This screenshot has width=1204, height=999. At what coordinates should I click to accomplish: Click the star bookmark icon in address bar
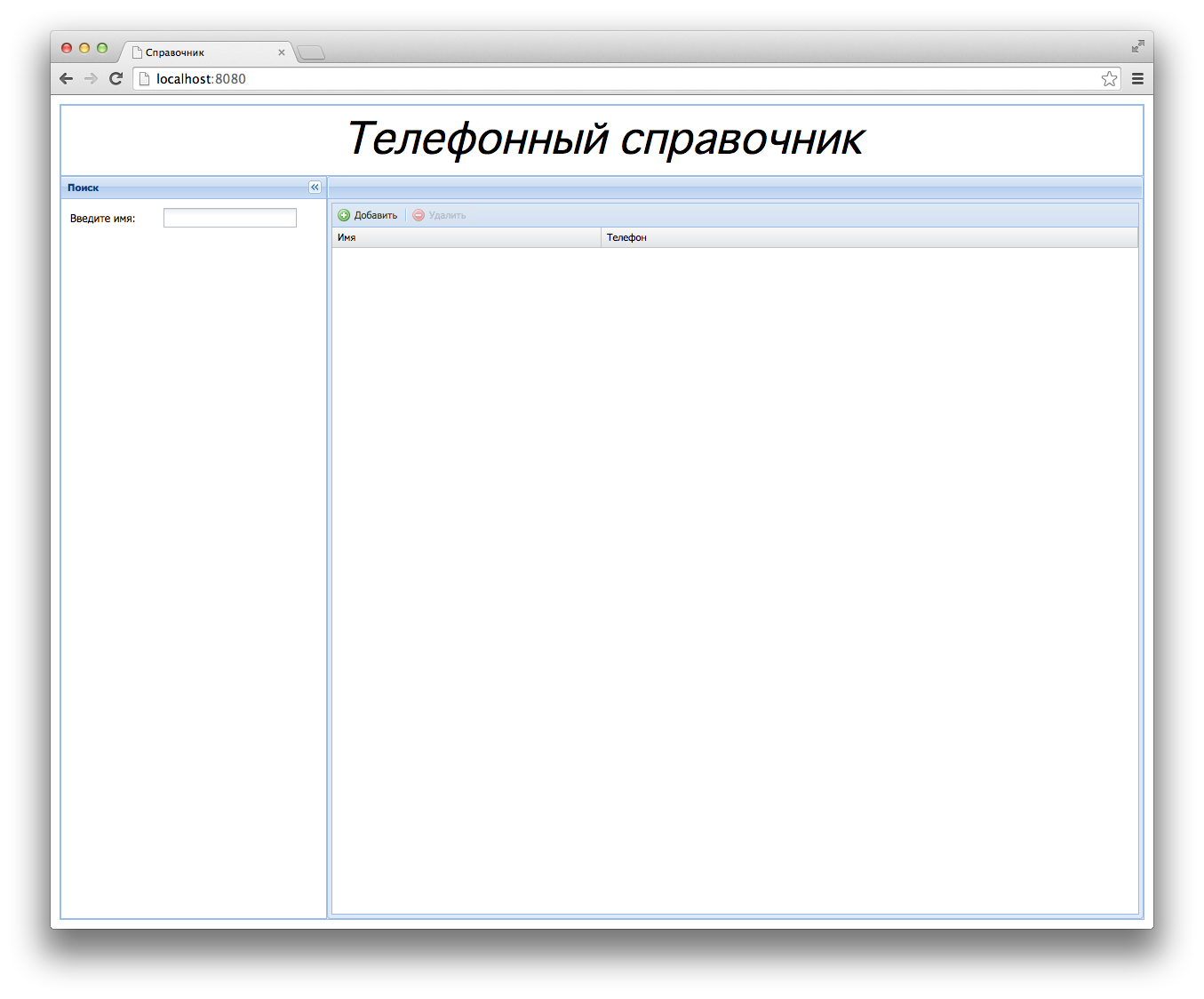click(x=1109, y=78)
